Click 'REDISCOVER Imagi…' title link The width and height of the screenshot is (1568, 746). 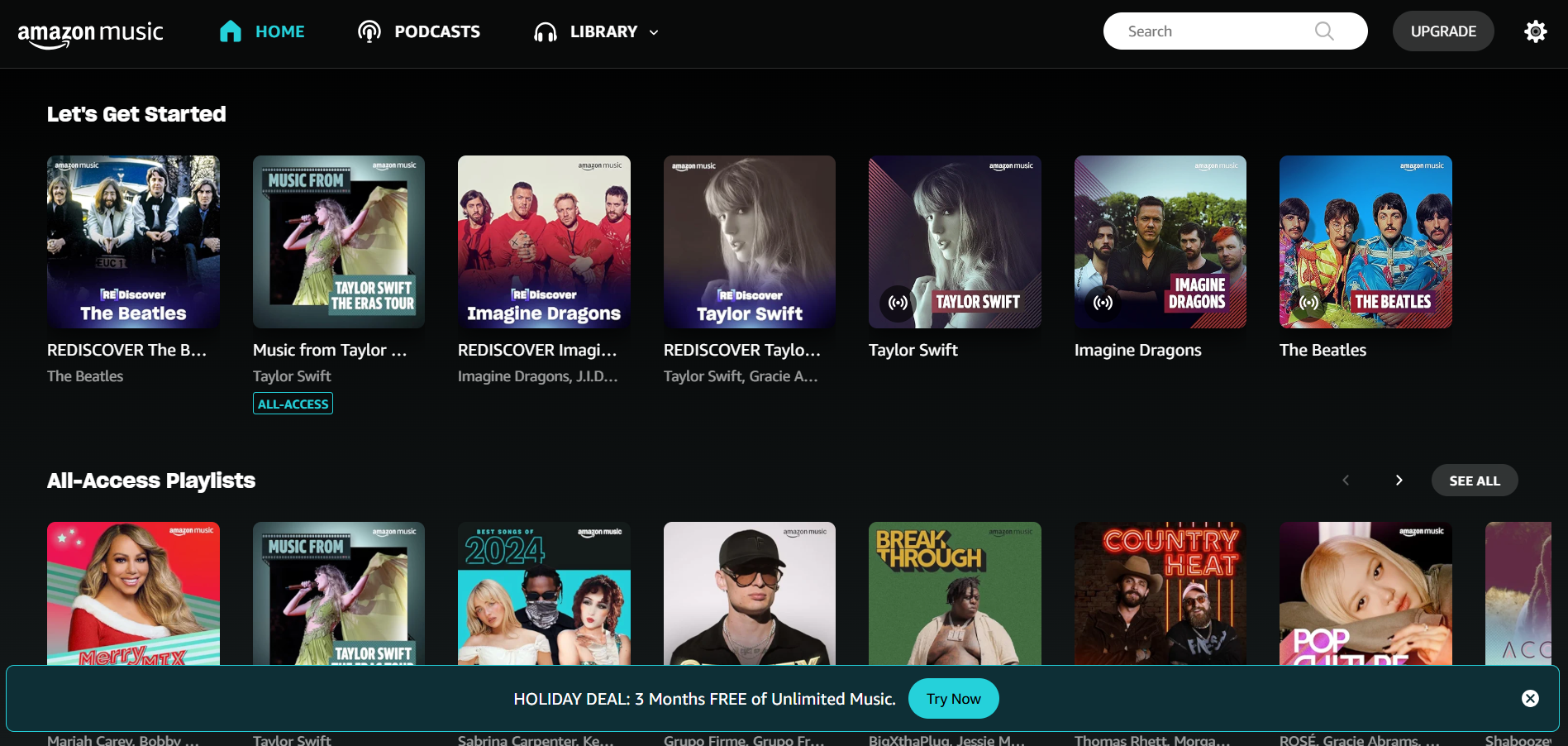tap(537, 350)
